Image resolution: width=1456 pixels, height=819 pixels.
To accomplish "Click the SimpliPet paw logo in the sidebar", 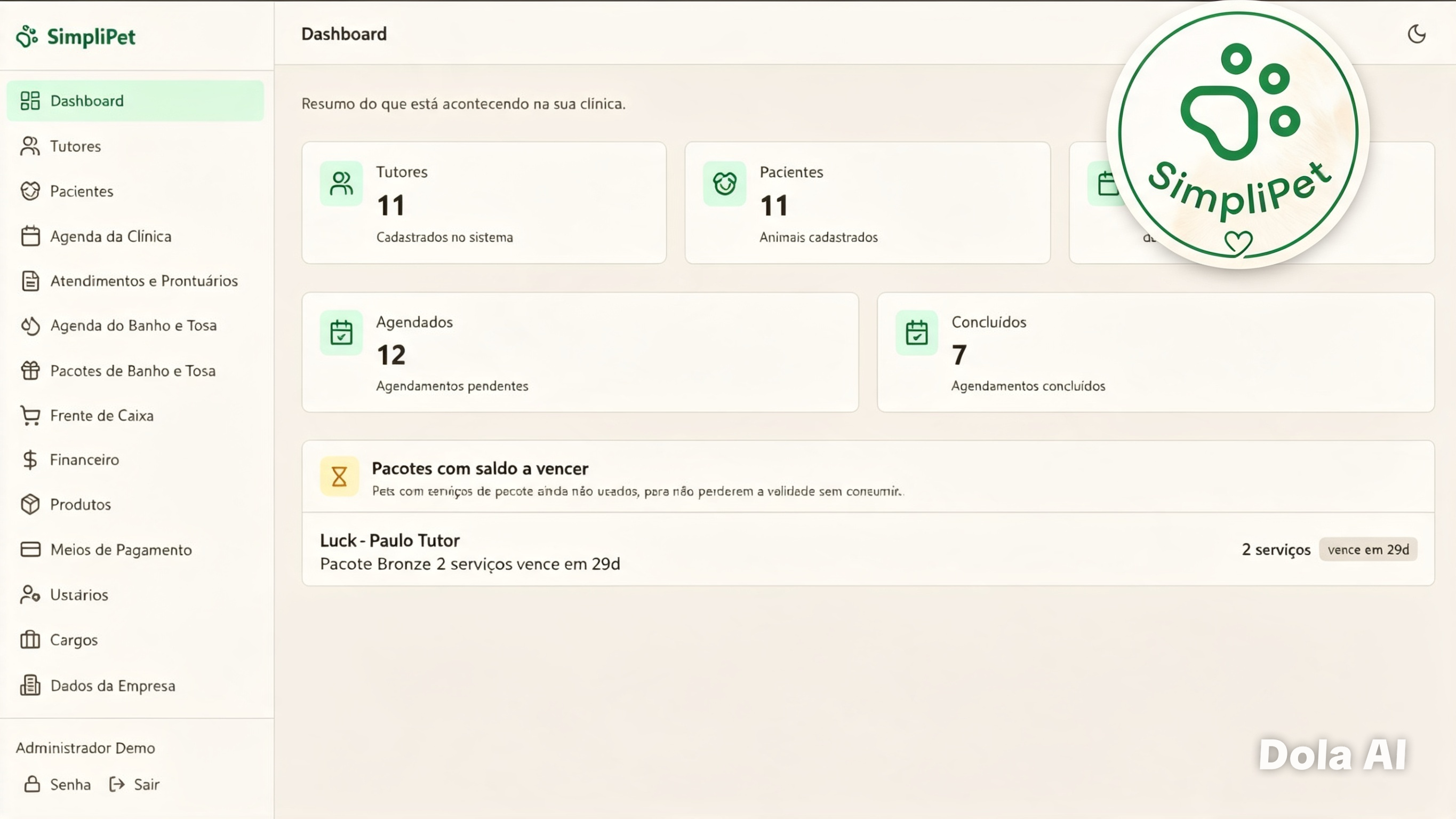I will pos(27,37).
